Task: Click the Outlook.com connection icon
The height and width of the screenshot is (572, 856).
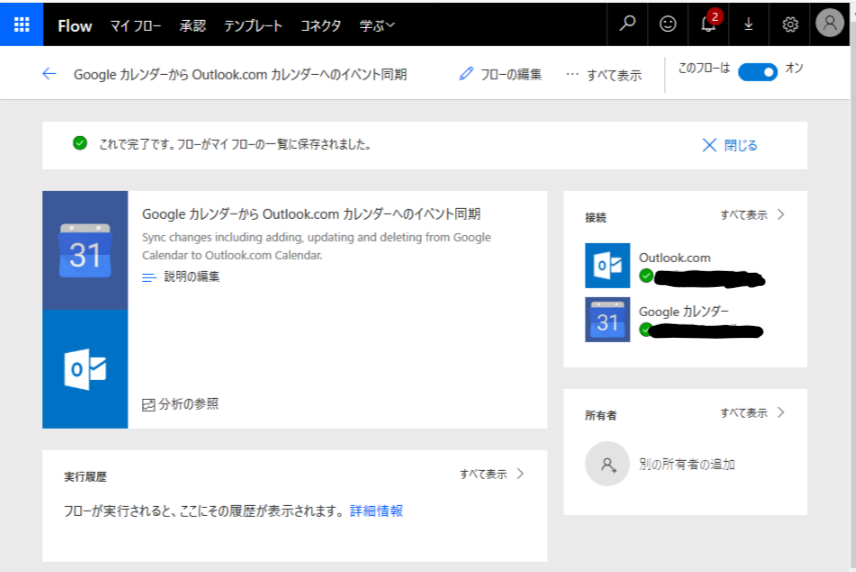Action: [607, 265]
